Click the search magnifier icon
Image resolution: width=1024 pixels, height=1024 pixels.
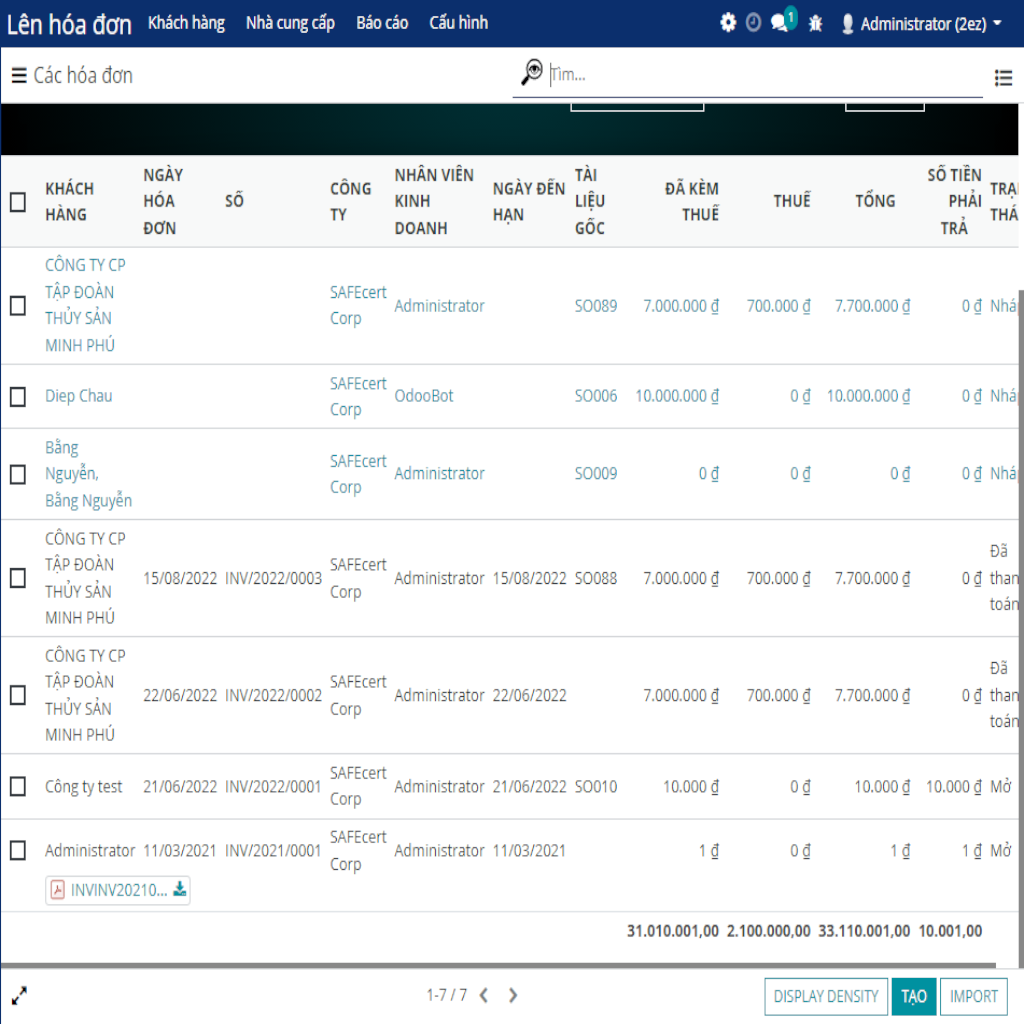coord(532,73)
